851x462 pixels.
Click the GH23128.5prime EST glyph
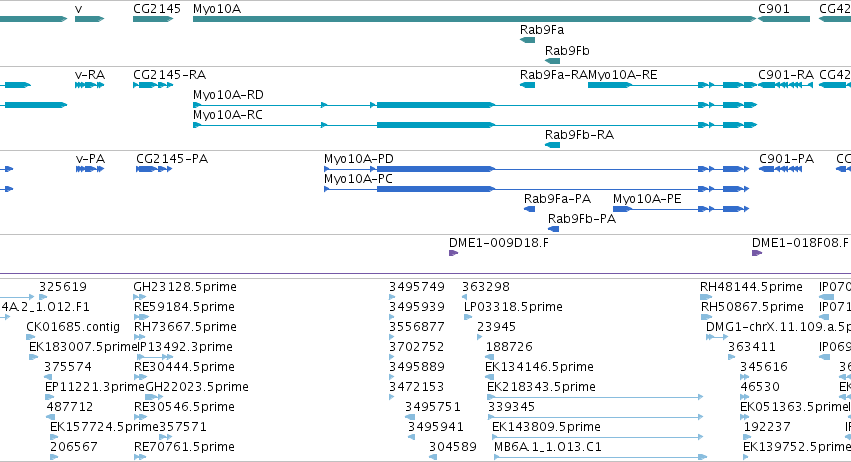[139, 297]
